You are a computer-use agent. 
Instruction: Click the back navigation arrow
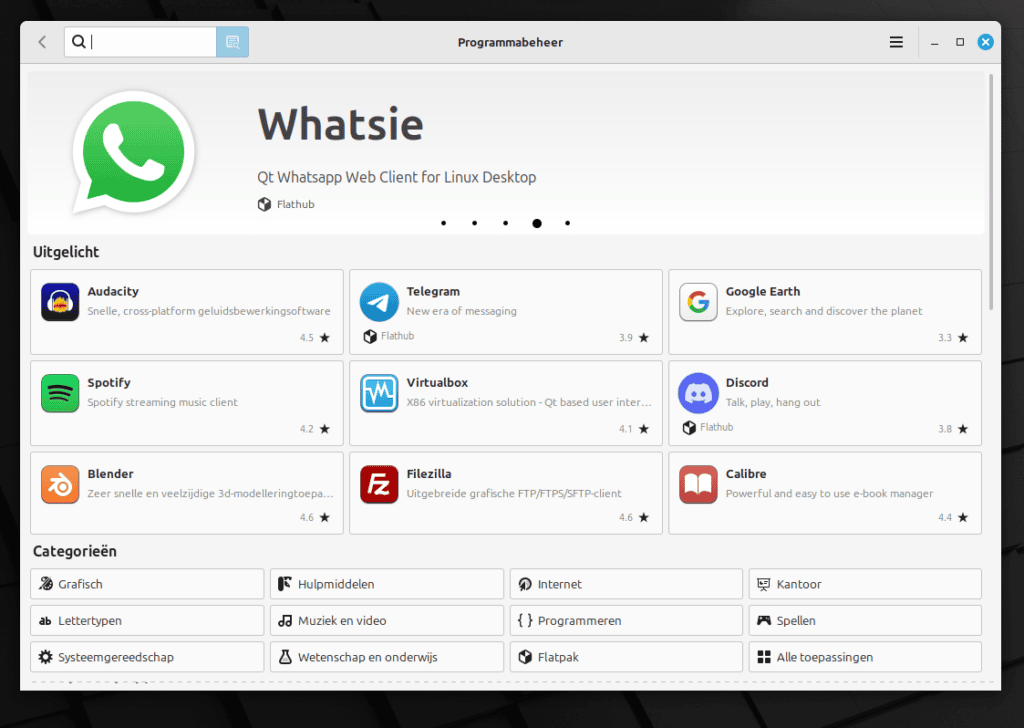41,41
